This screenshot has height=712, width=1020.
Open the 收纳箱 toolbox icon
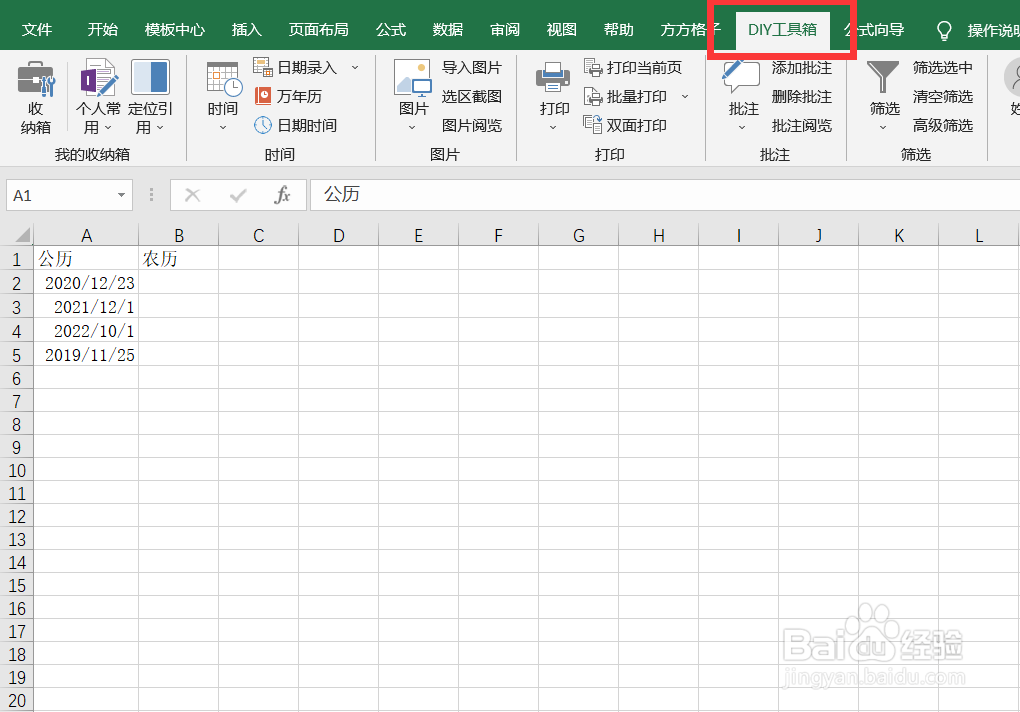coord(36,79)
